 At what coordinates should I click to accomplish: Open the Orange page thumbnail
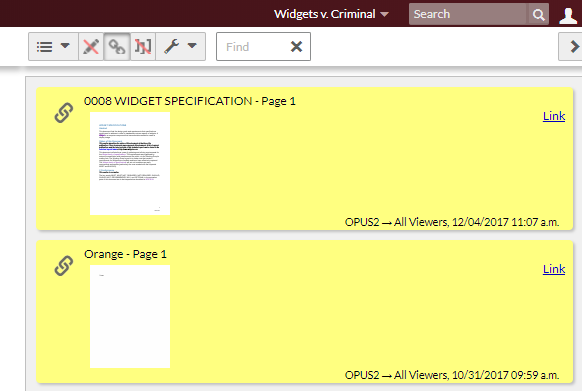pyautogui.click(x=130, y=316)
